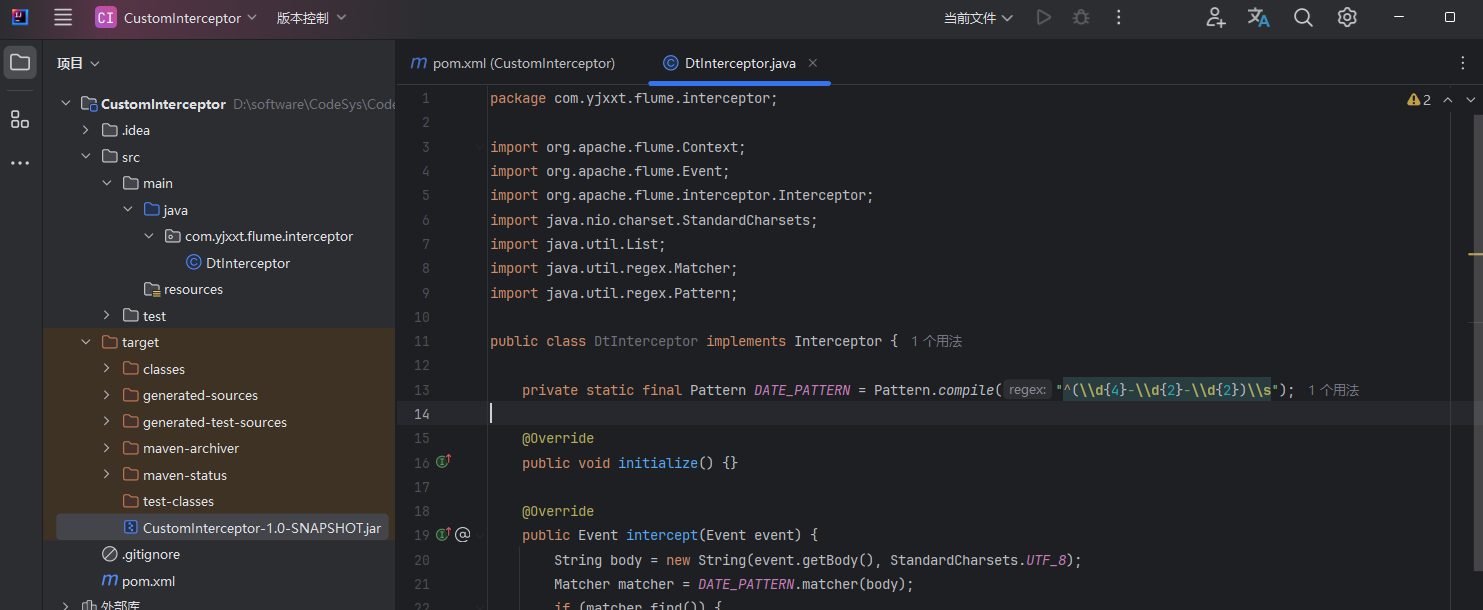The image size is (1483, 610).
Task: Open editor tabs options menu
Action: coord(1463,63)
